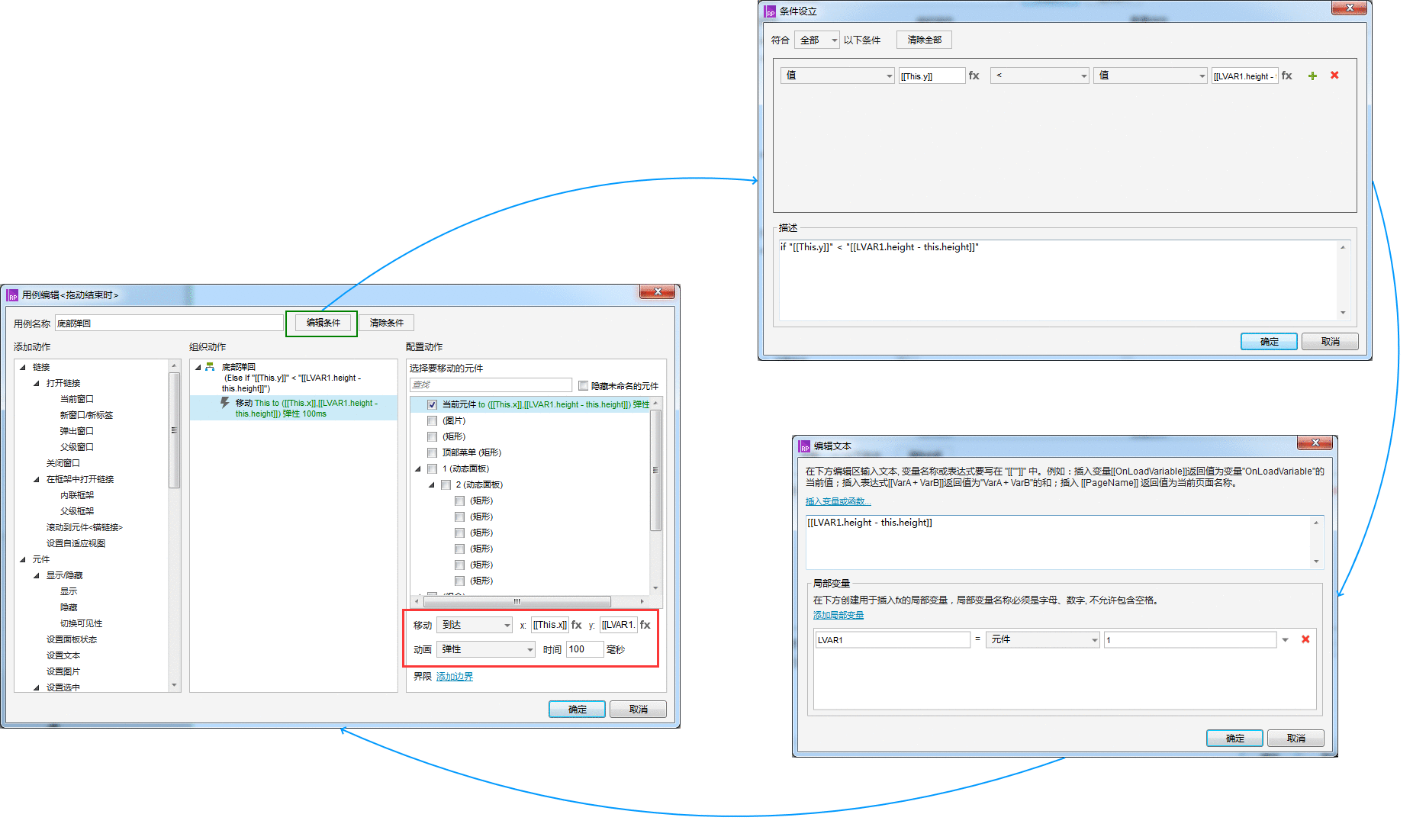Select 关闭窗口 action
Viewport: 1413px width, 840px height.
pyautogui.click(x=63, y=463)
